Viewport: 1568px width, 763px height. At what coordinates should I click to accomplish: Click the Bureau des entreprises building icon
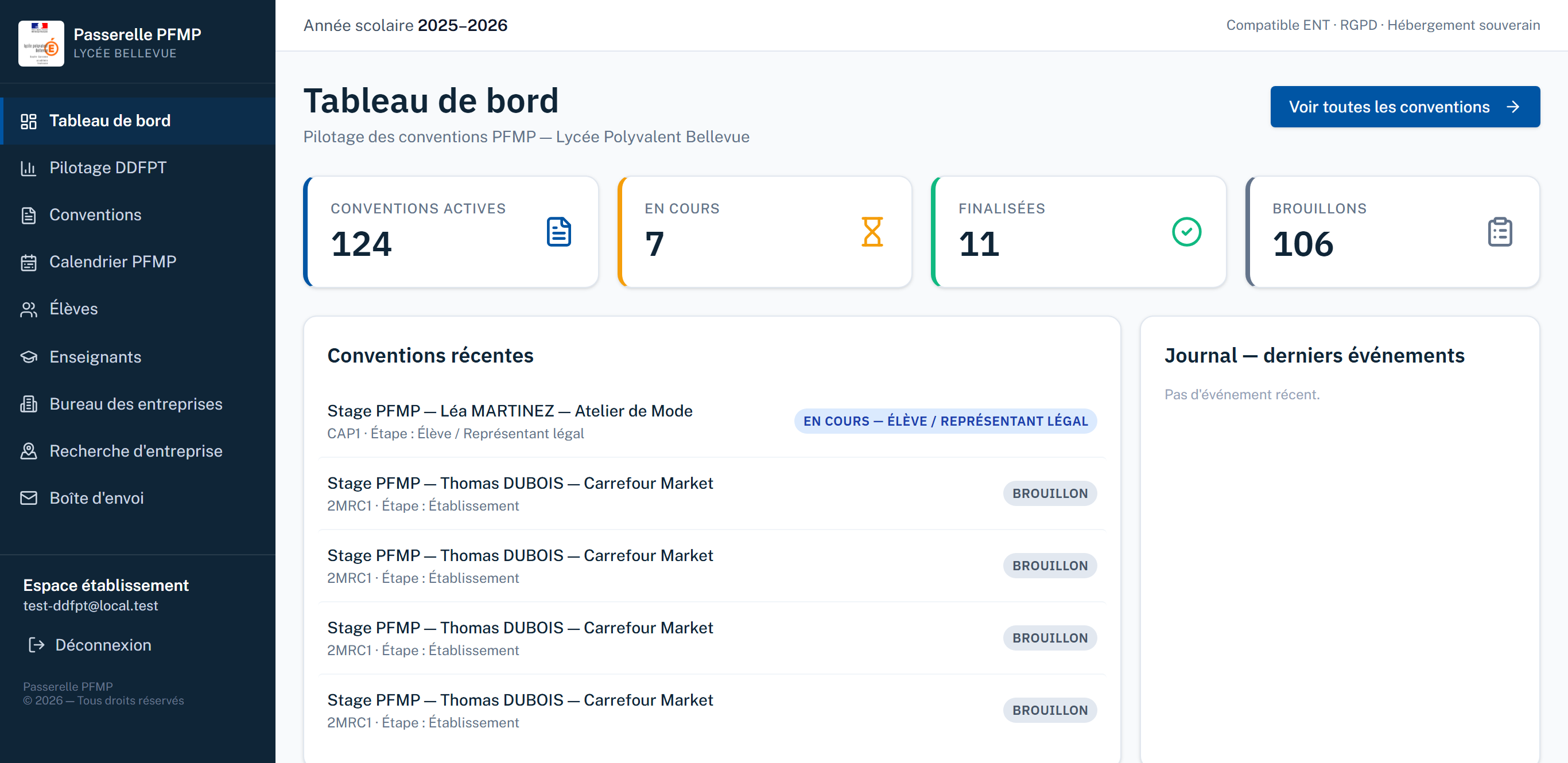click(x=29, y=404)
